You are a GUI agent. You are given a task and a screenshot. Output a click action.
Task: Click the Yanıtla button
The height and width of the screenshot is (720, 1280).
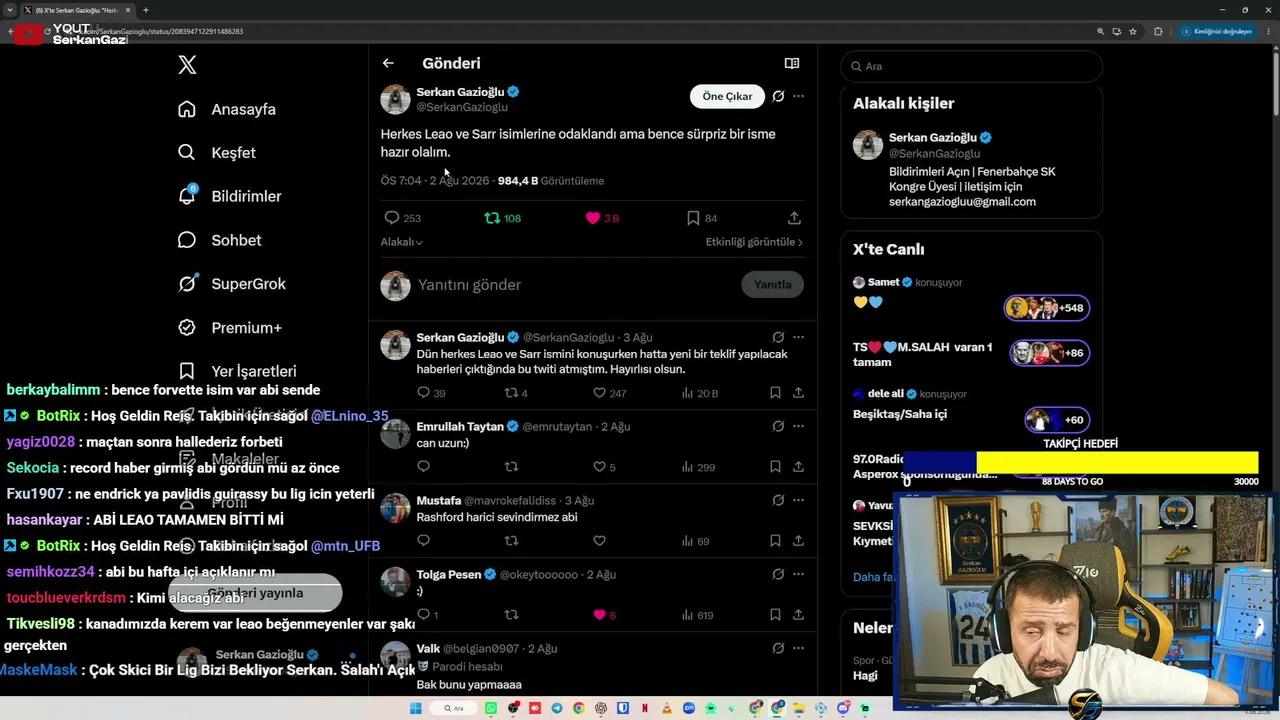point(772,285)
